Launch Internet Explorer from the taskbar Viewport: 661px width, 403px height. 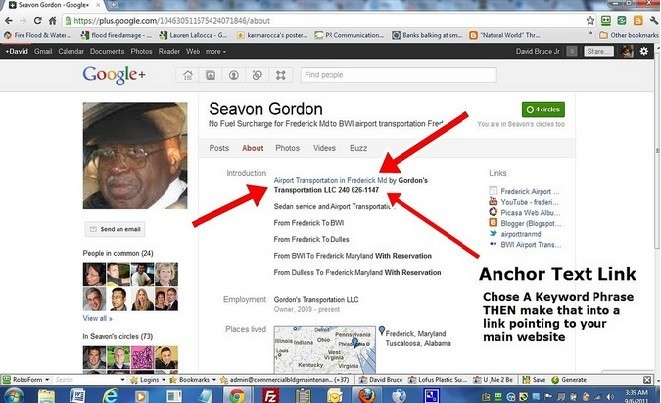tap(110, 395)
